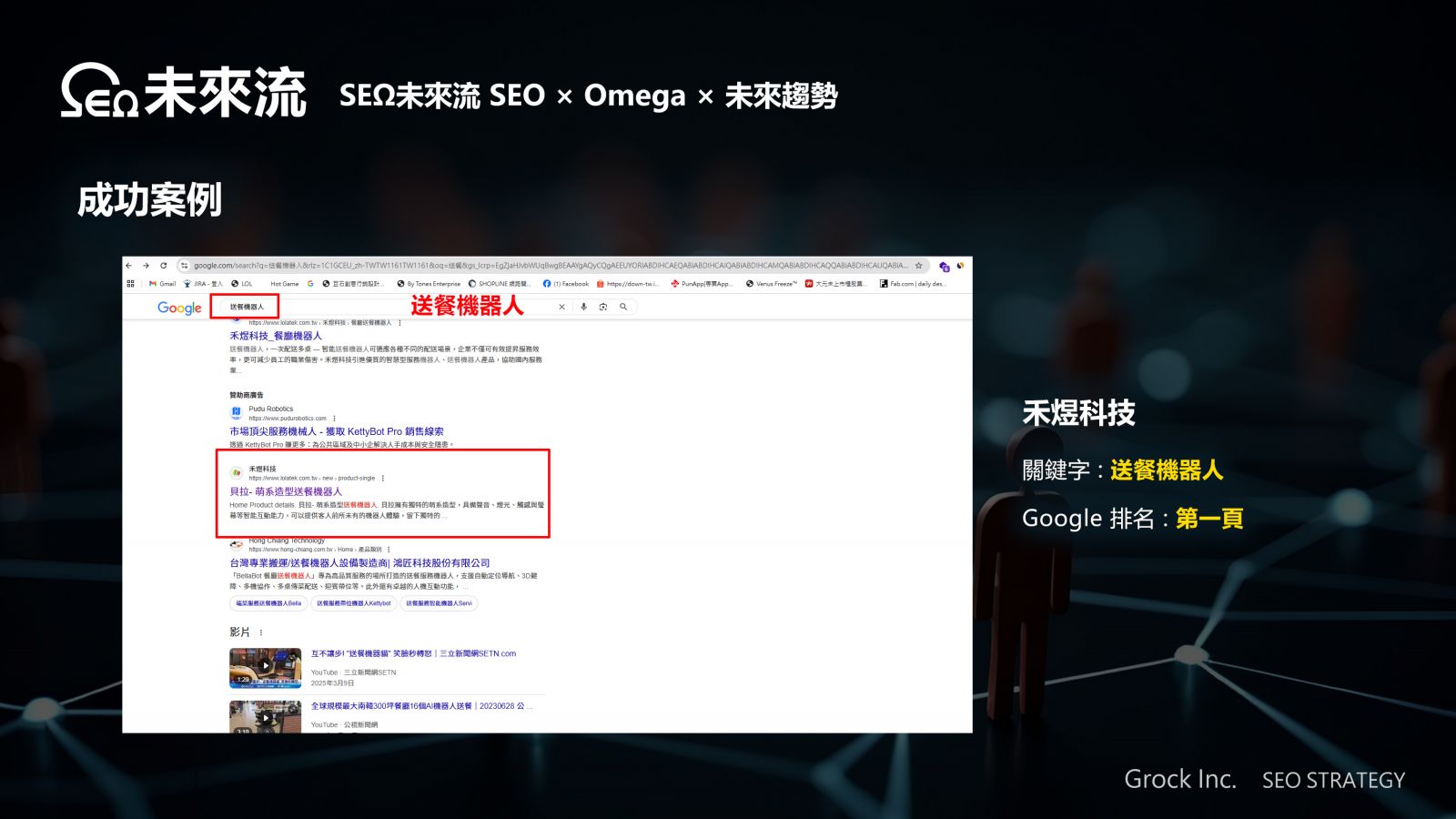Open Pudu Robotics ad options menu

(334, 419)
